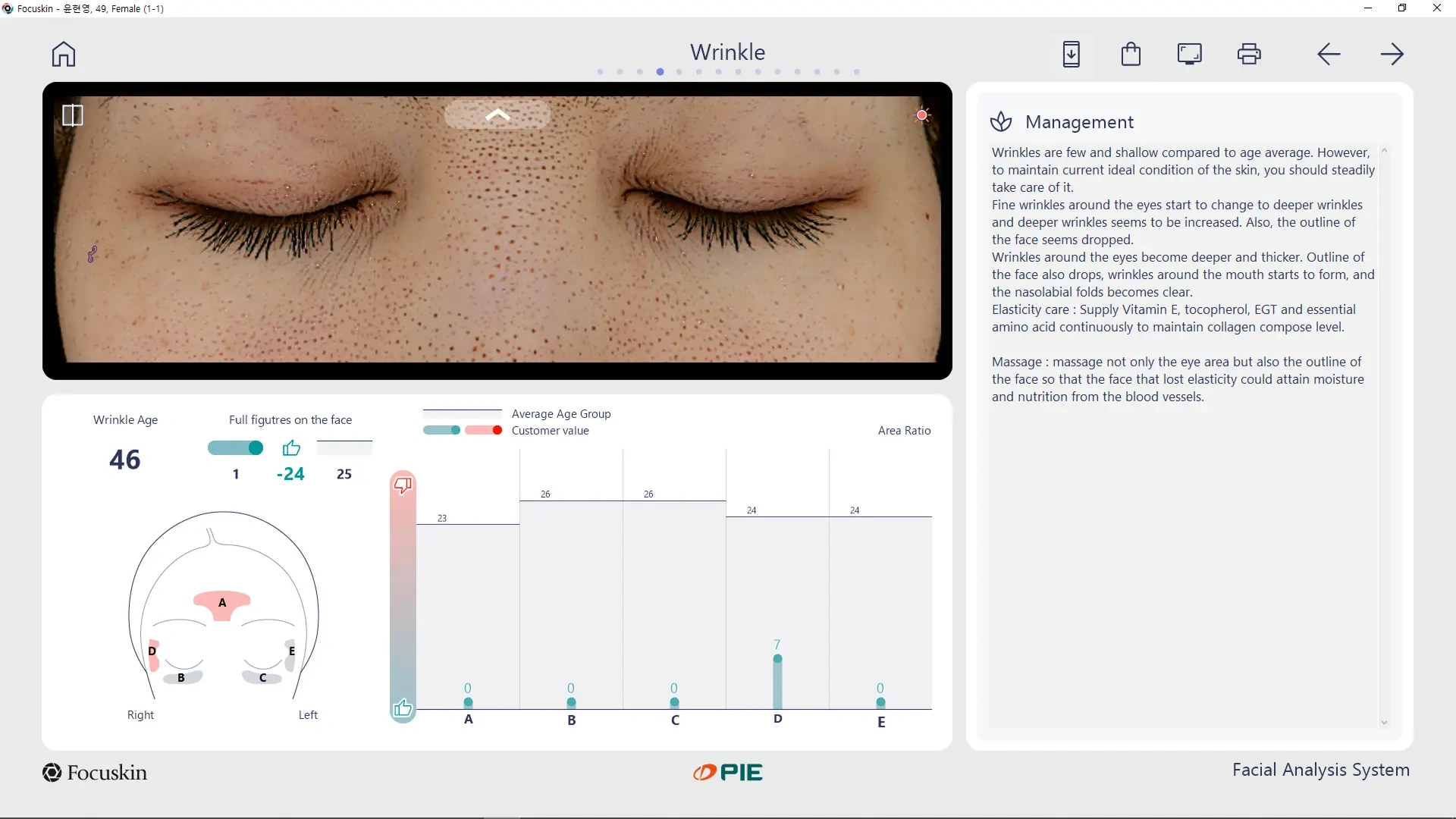Image resolution: width=1456 pixels, height=819 pixels.
Task: Select forehead region A on face diagram
Action: pyautogui.click(x=222, y=604)
